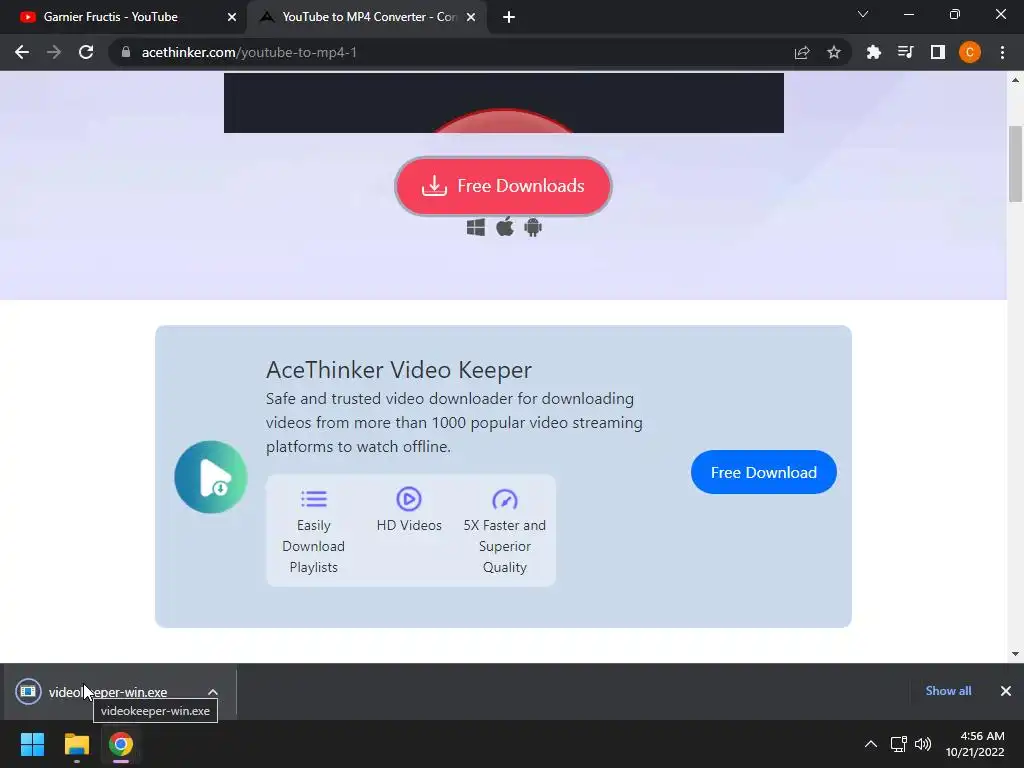
Task: Click the scrollbar down arrow
Action: coord(1015,654)
